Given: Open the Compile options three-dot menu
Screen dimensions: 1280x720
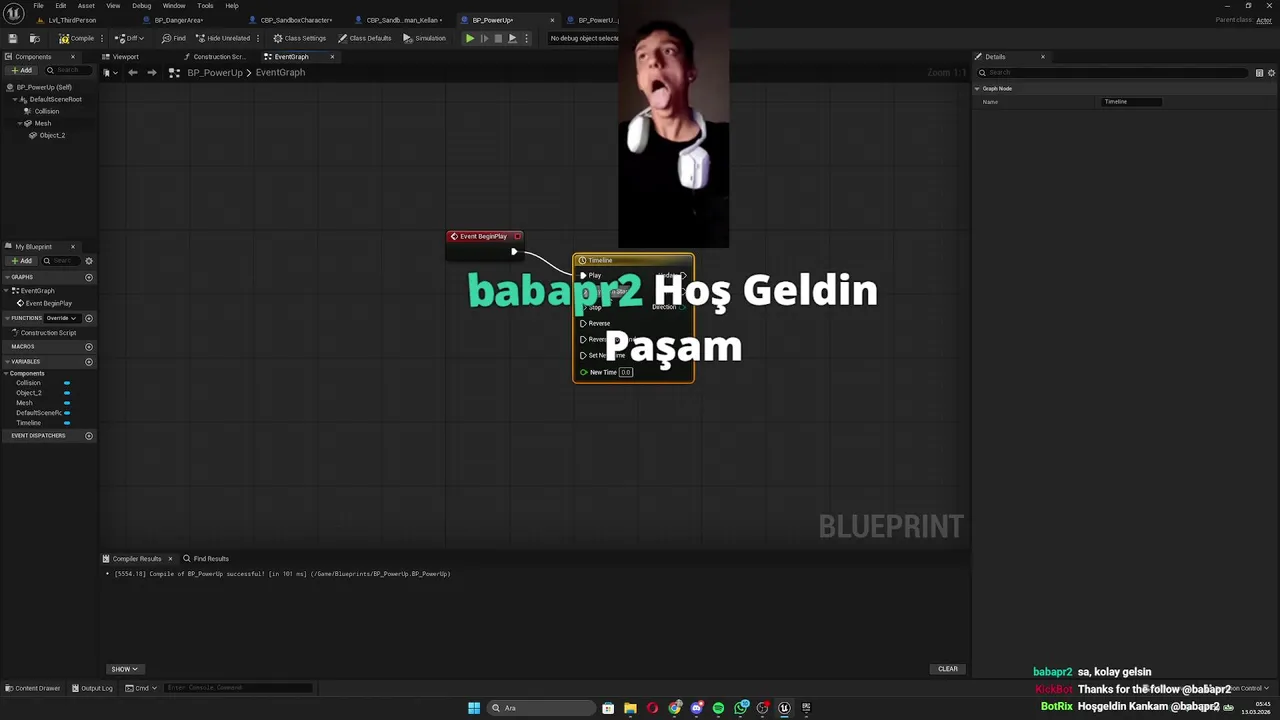Looking at the screenshot, I should (x=102, y=38).
